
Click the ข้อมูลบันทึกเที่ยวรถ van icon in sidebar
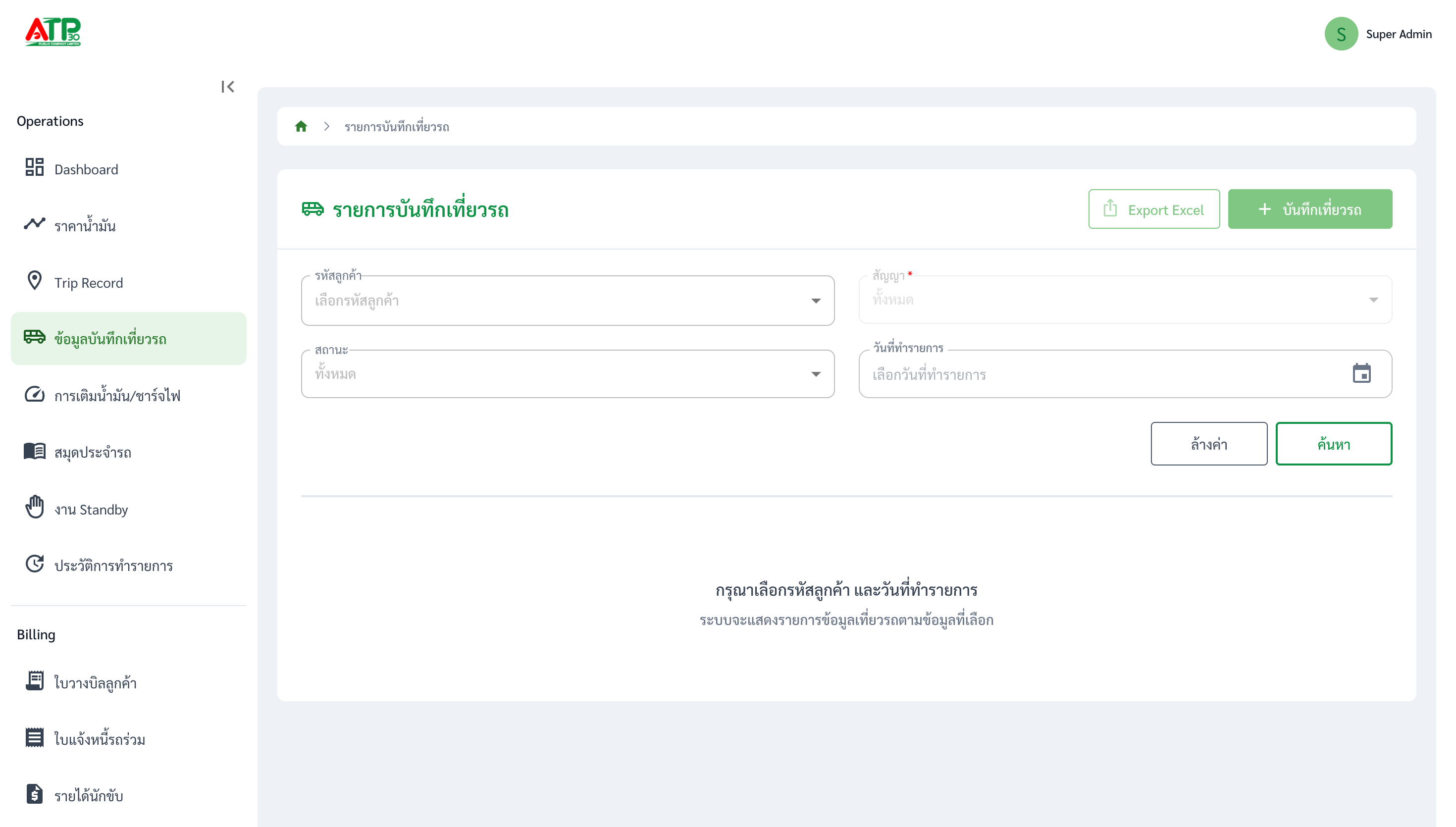click(x=34, y=336)
